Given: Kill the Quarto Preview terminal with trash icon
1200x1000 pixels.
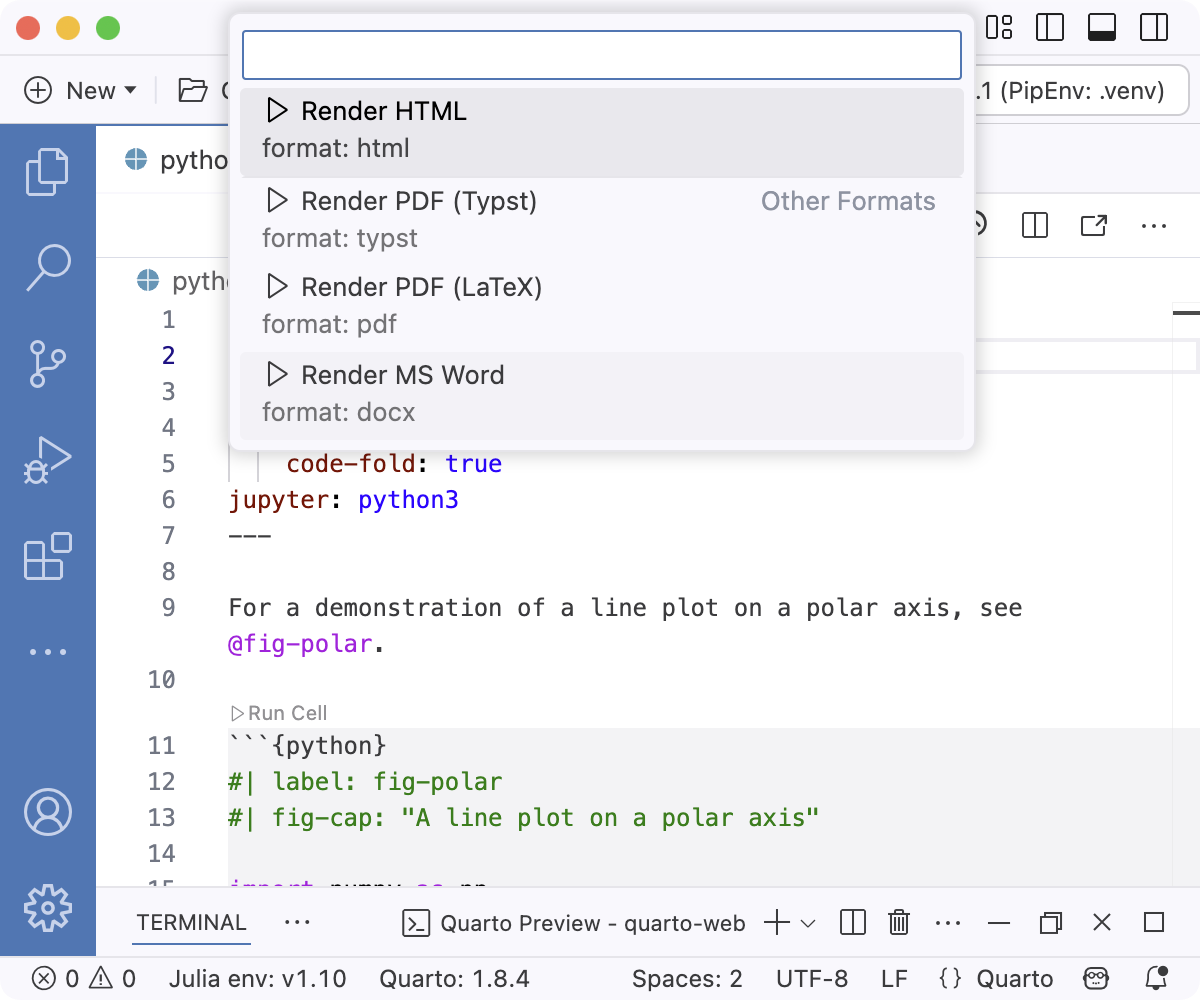Looking at the screenshot, I should (898, 923).
